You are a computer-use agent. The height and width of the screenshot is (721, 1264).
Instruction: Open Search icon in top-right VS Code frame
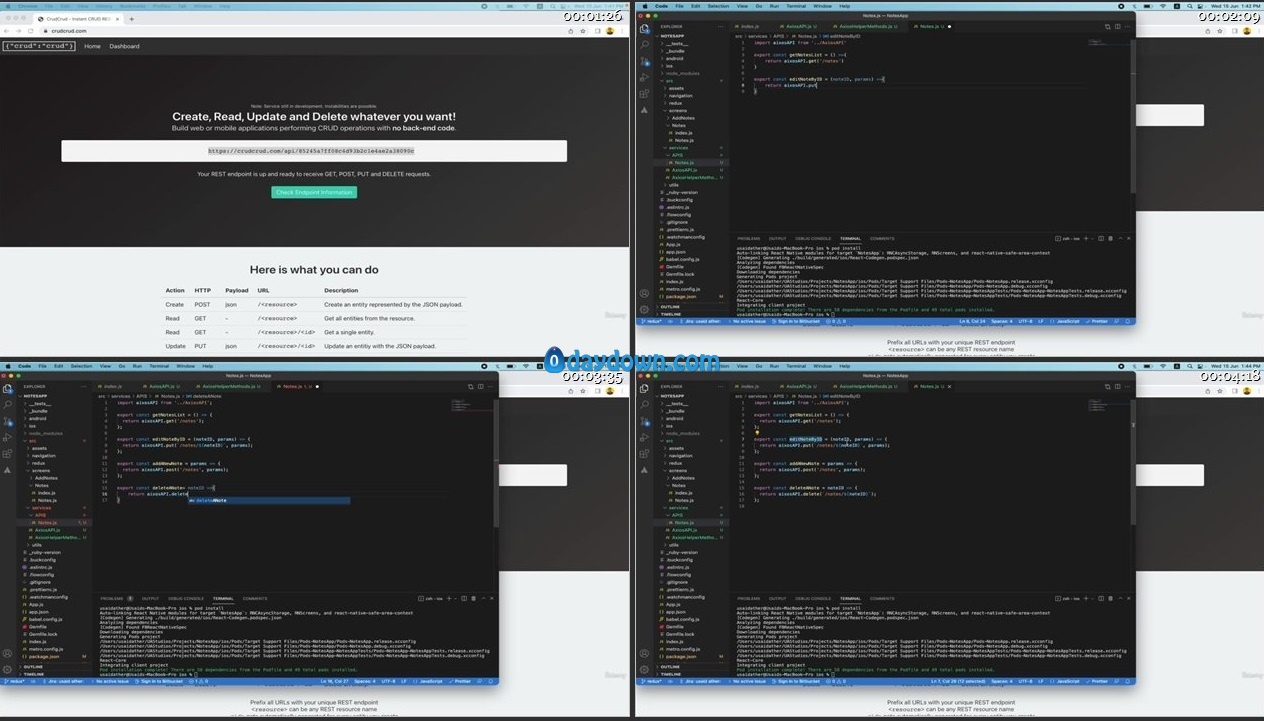coord(645,45)
